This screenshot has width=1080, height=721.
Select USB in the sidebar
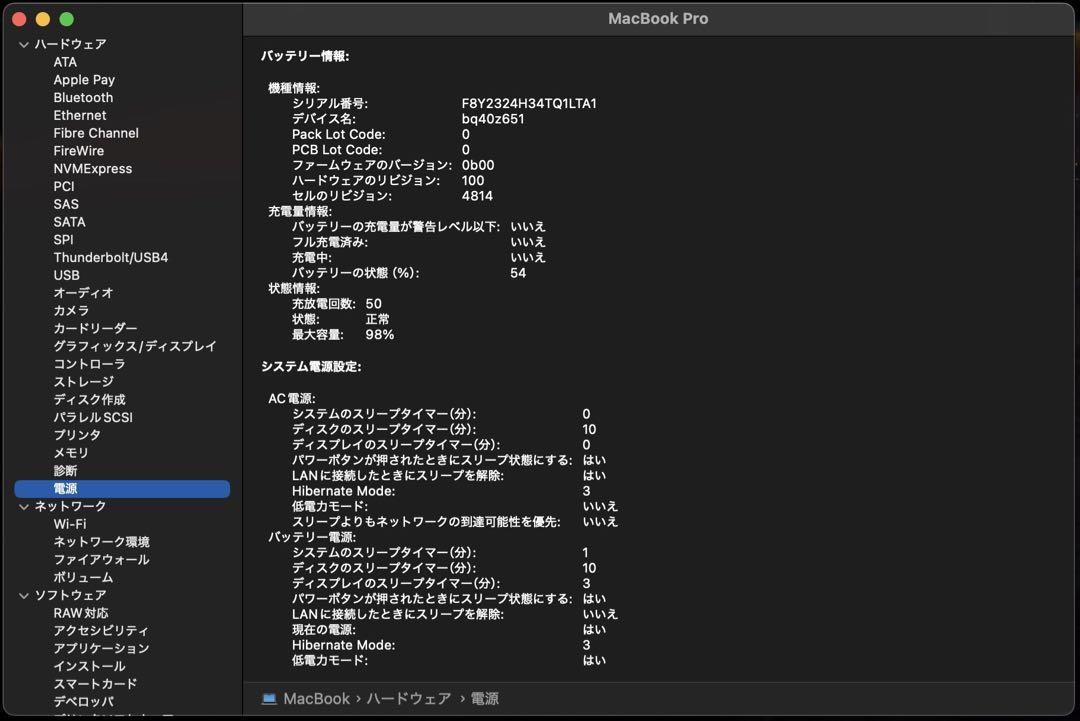[66, 275]
